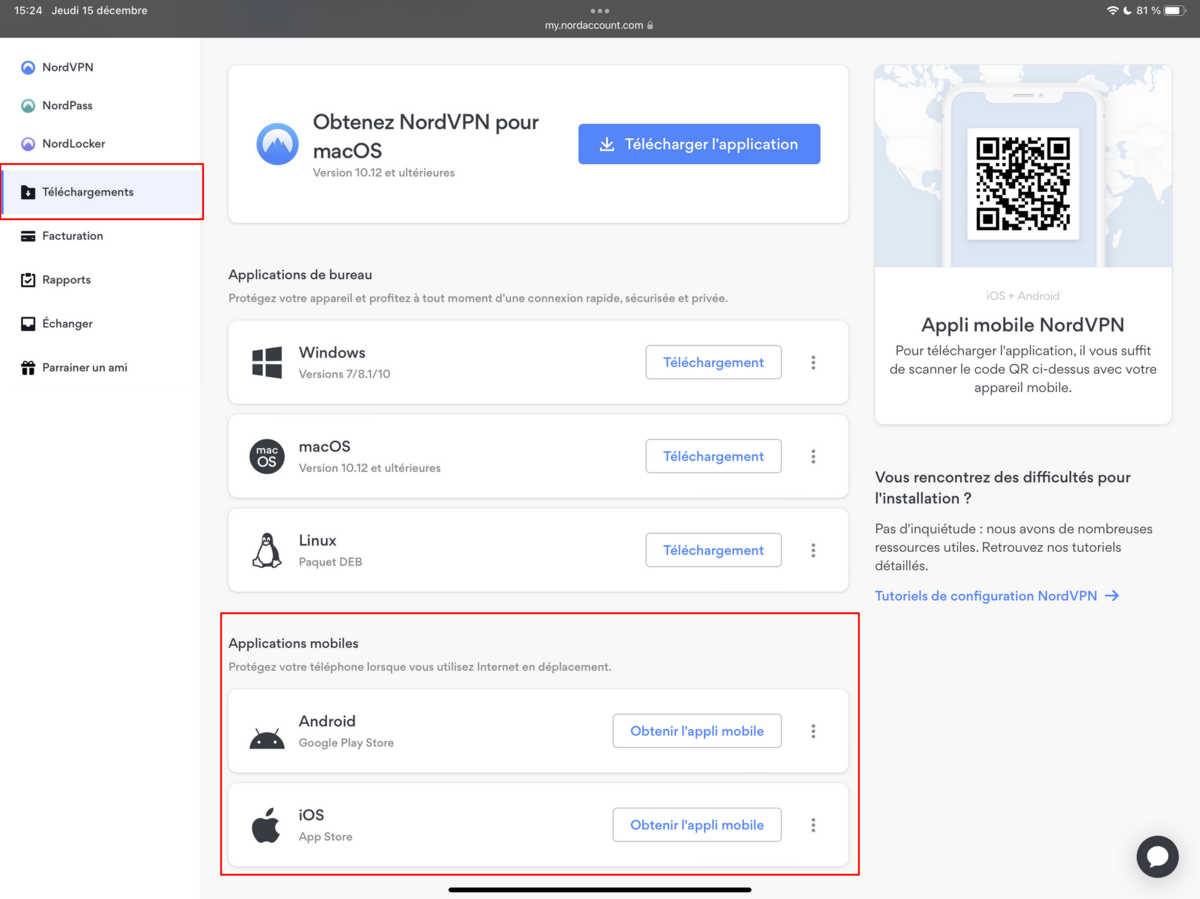Get the iOS mobile app
The width and height of the screenshot is (1200, 899).
697,825
